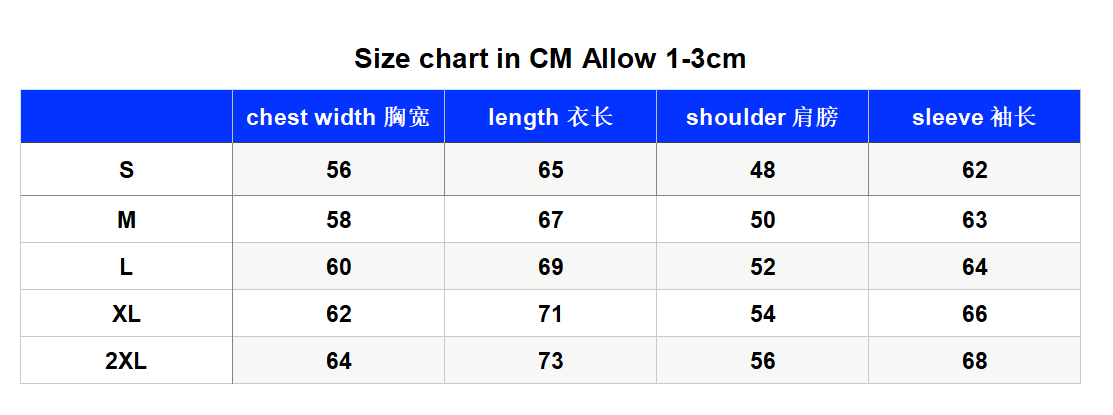Select the chest width column header
This screenshot has height=415, width=1113.
339,116
